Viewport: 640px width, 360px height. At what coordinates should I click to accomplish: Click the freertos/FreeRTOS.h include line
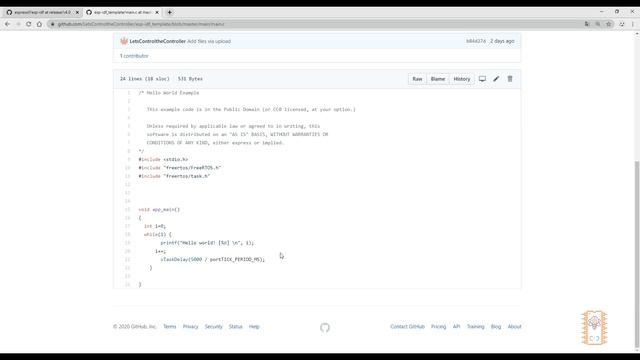pos(180,168)
